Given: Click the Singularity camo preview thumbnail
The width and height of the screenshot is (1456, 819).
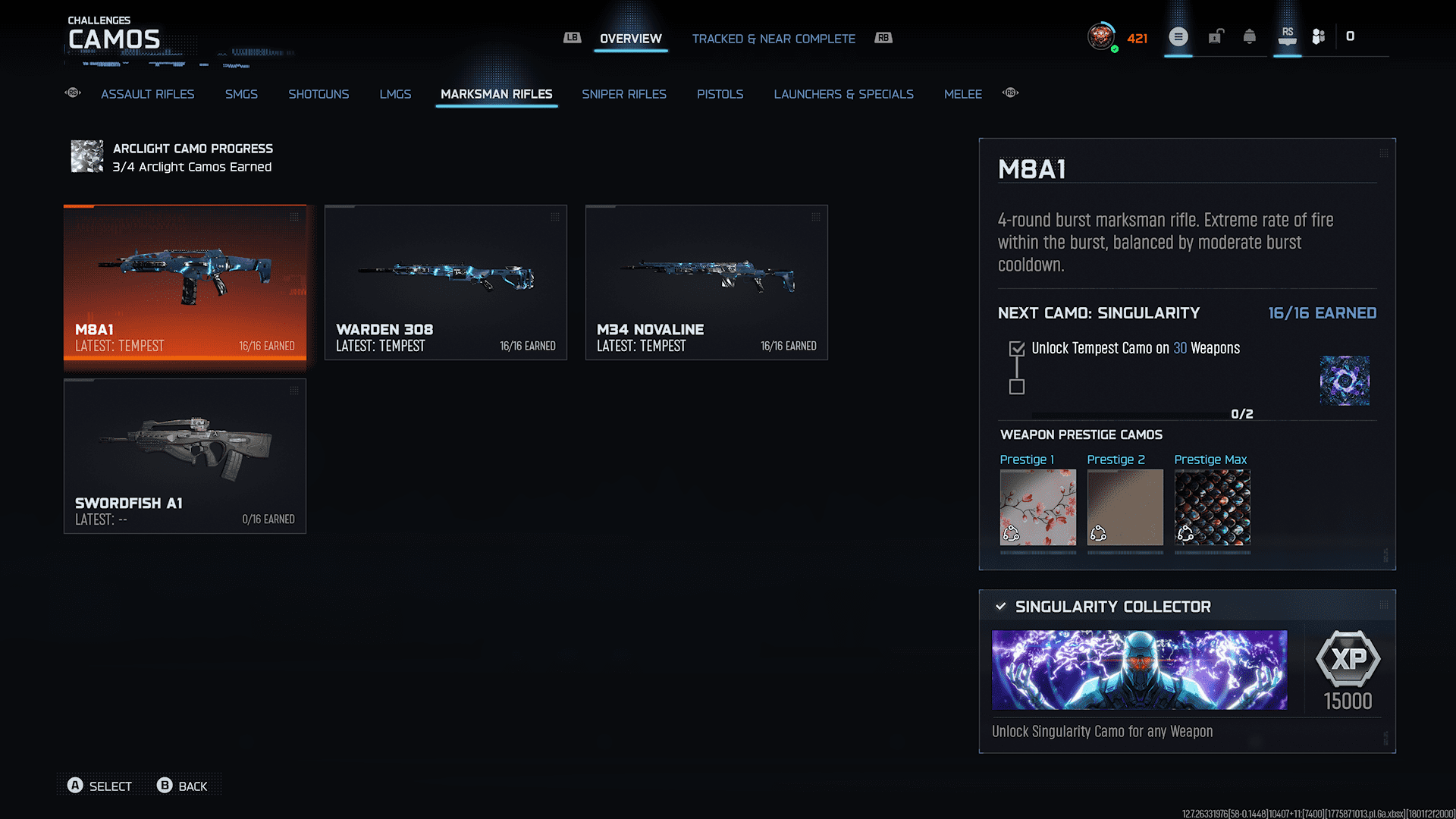Looking at the screenshot, I should [1344, 381].
